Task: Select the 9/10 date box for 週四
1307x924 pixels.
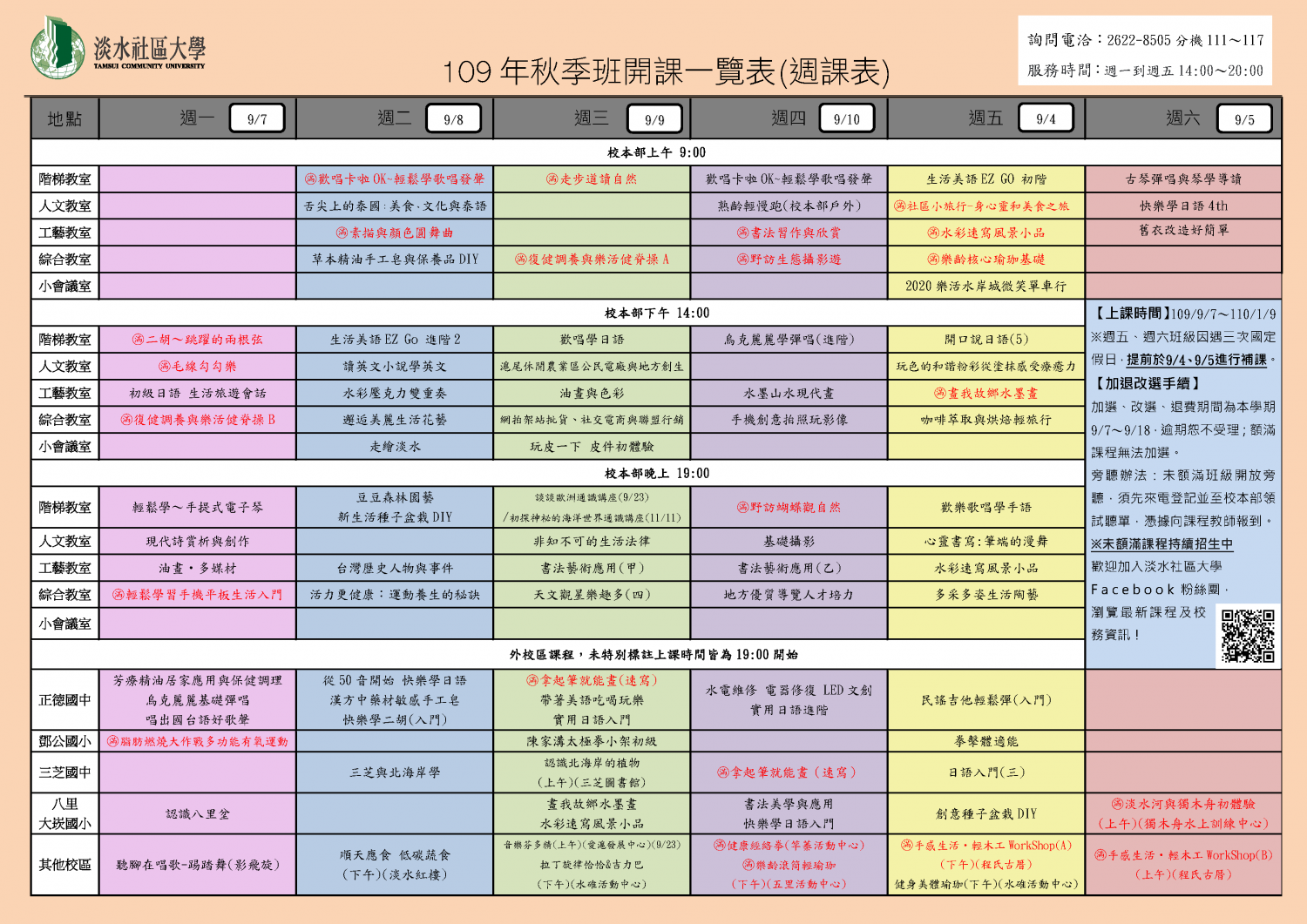Action: [x=846, y=119]
